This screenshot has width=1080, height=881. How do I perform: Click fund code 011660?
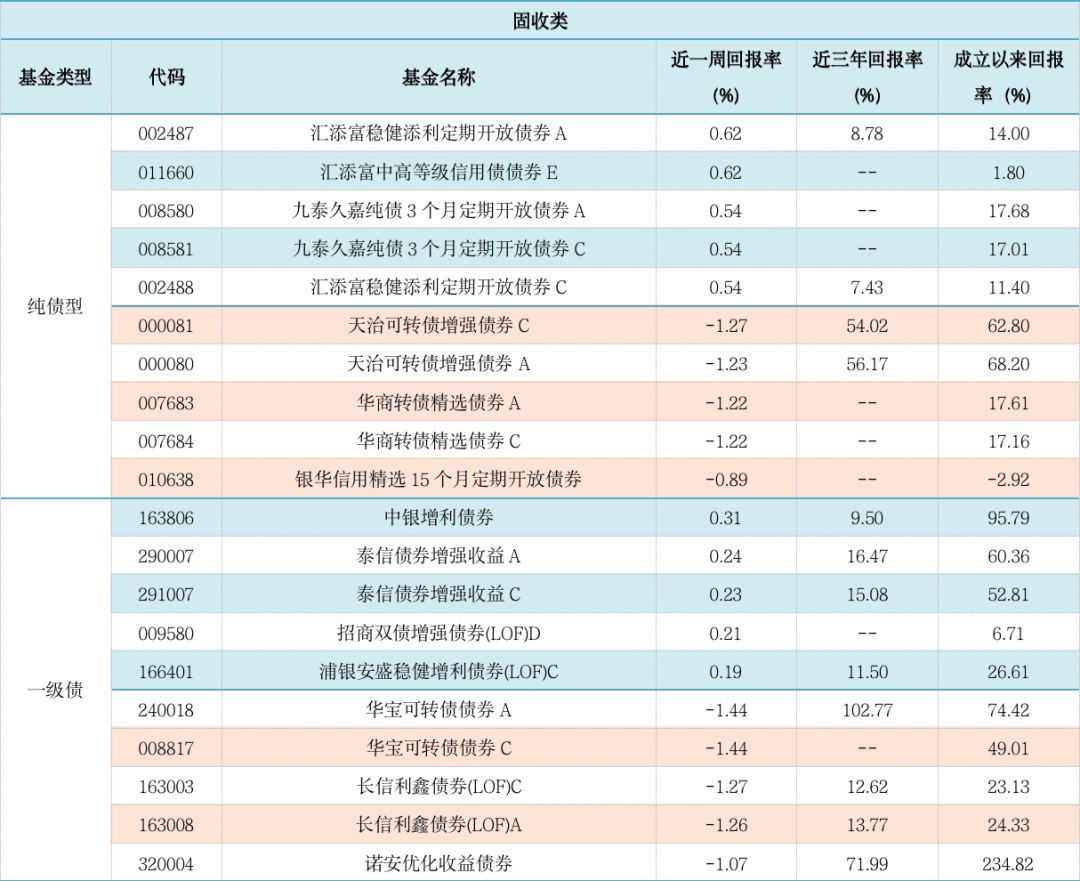coord(166,172)
